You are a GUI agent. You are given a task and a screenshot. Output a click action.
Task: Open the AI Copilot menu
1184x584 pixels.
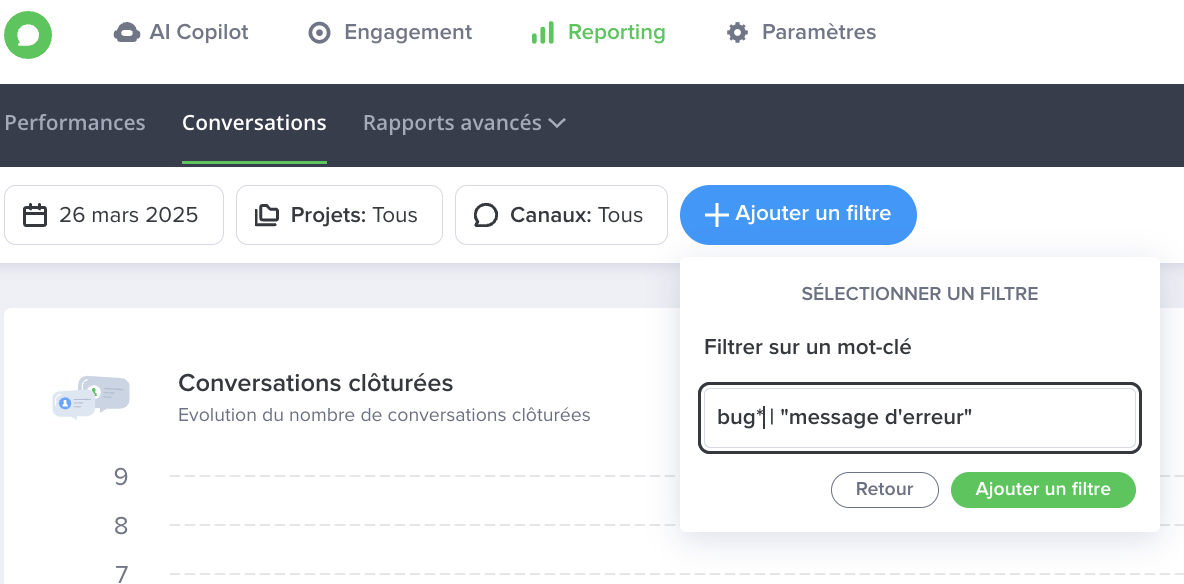[x=181, y=32]
